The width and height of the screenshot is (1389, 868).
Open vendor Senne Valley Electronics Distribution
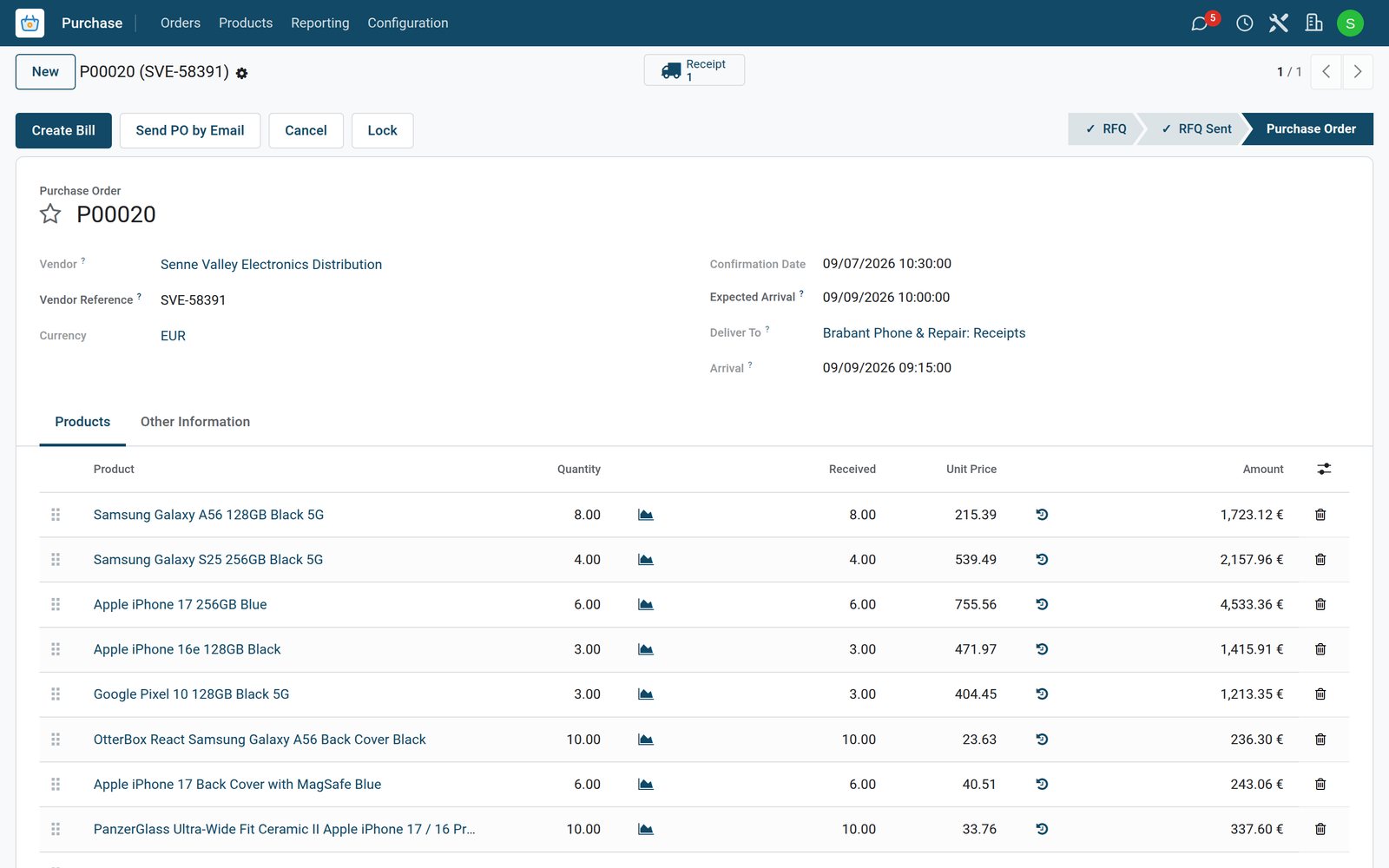pyautogui.click(x=271, y=265)
